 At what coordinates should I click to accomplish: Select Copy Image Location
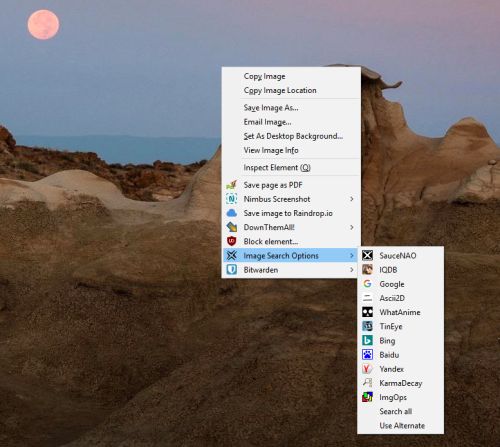tap(280, 90)
